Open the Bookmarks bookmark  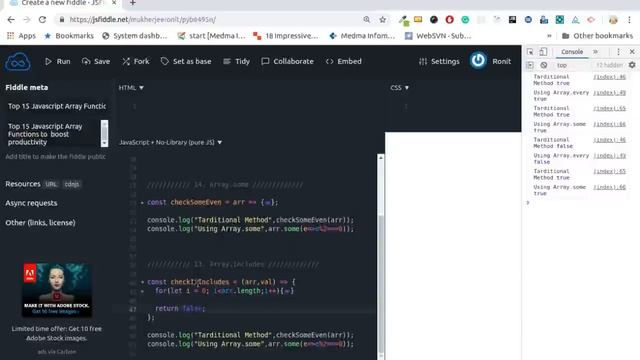point(69,36)
